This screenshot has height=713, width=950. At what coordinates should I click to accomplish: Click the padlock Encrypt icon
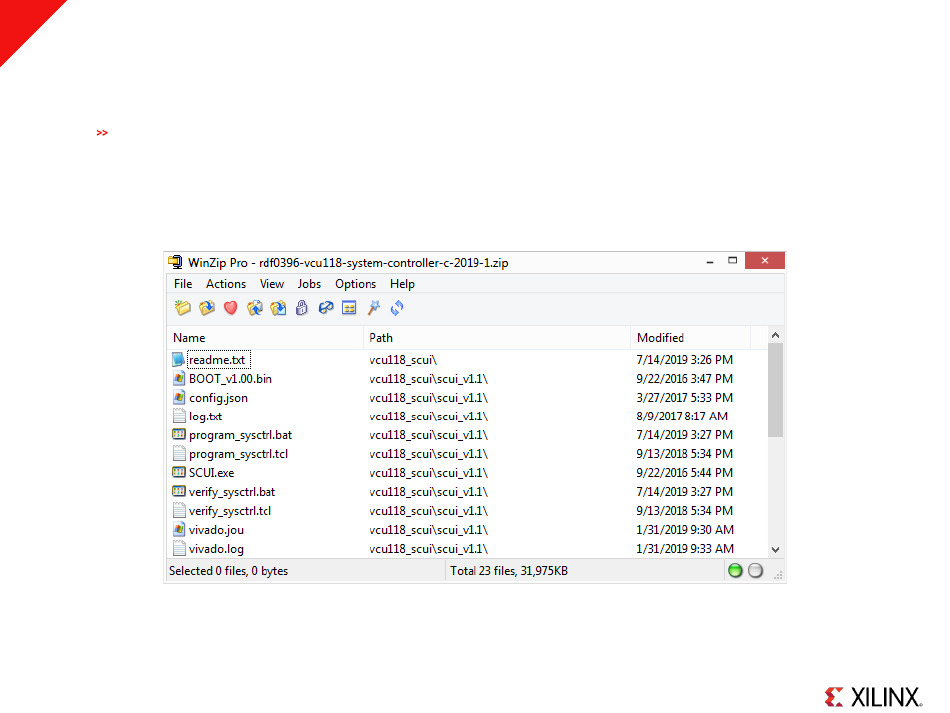(302, 308)
